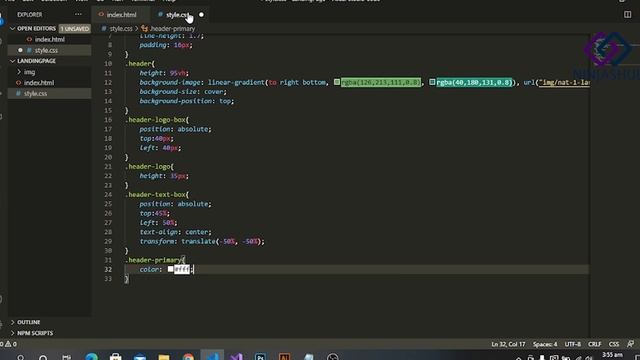This screenshot has width=640, height=360.
Task: Click the errors and warnings status indicator
Action: tap(8, 344)
